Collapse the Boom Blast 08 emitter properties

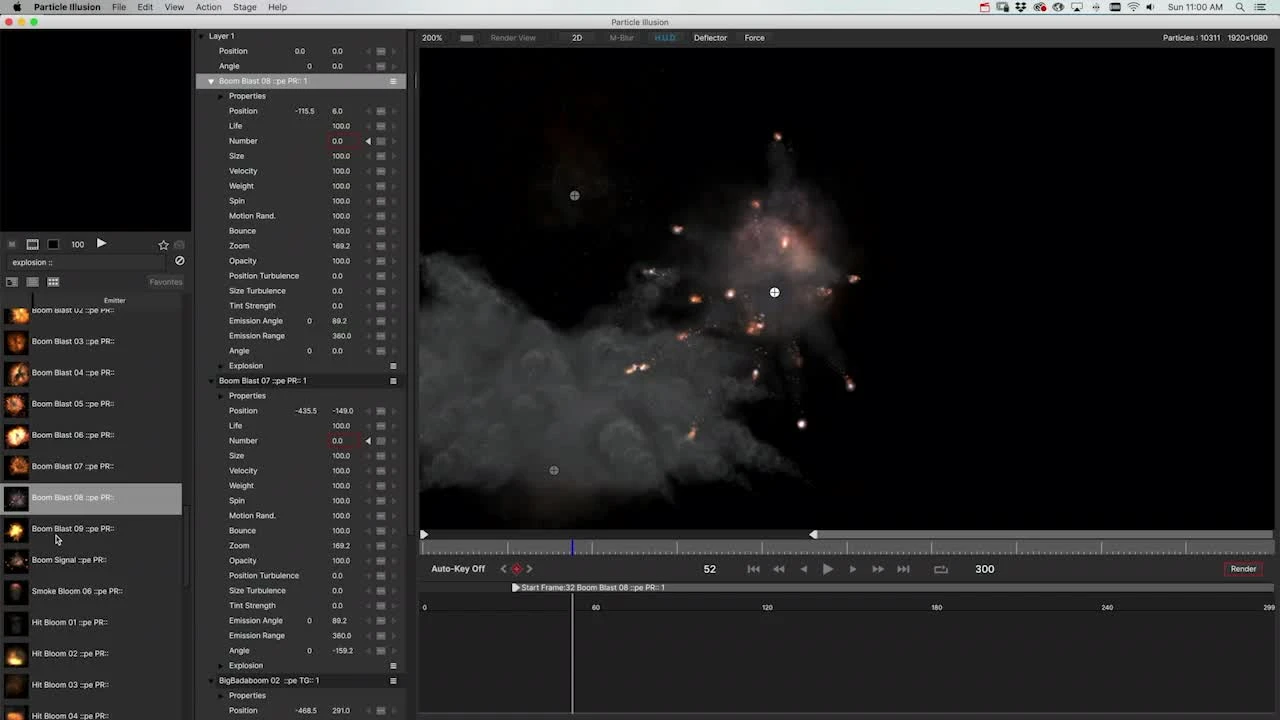point(209,80)
